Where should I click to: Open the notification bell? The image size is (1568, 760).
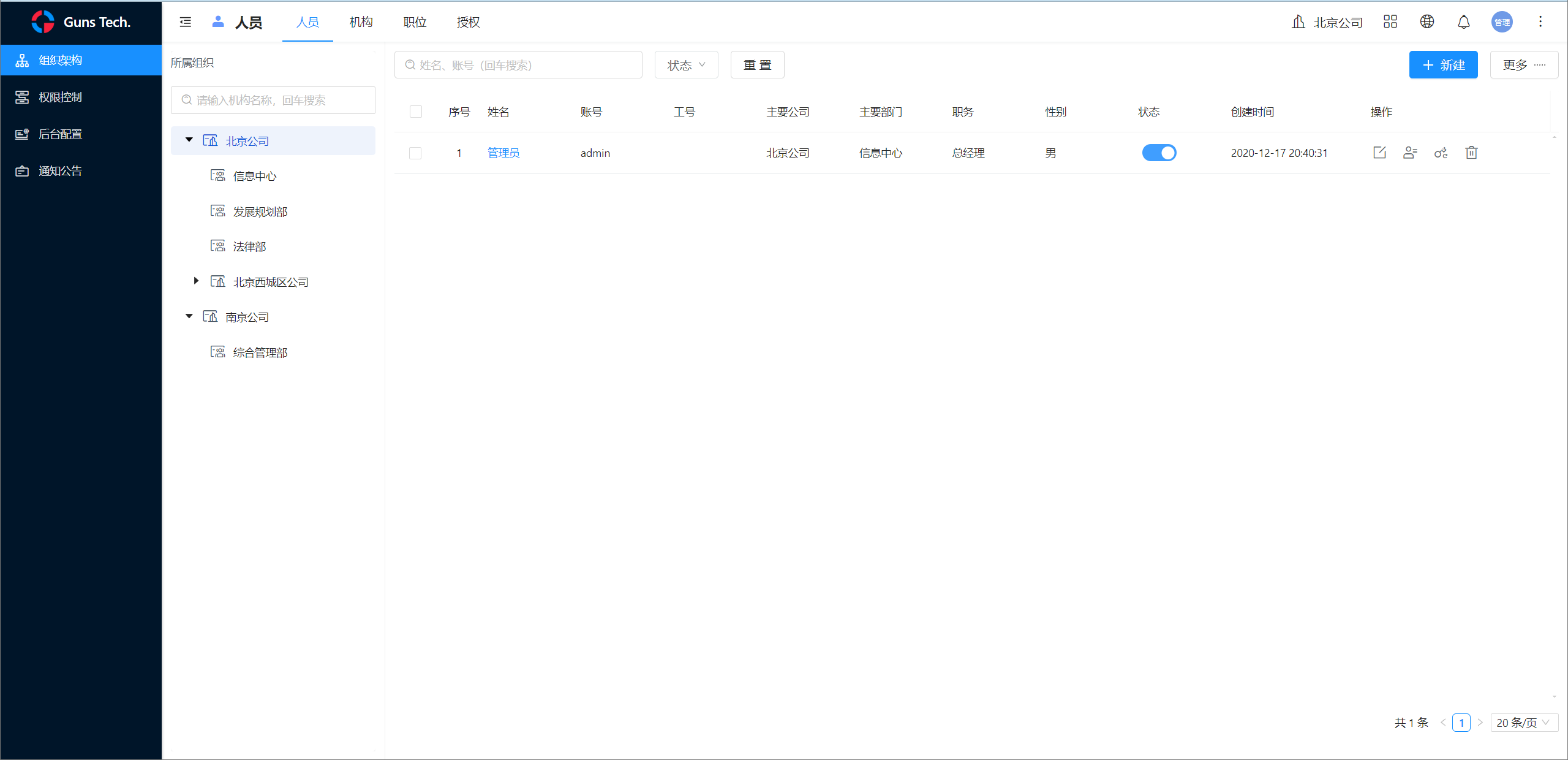coord(1463,22)
